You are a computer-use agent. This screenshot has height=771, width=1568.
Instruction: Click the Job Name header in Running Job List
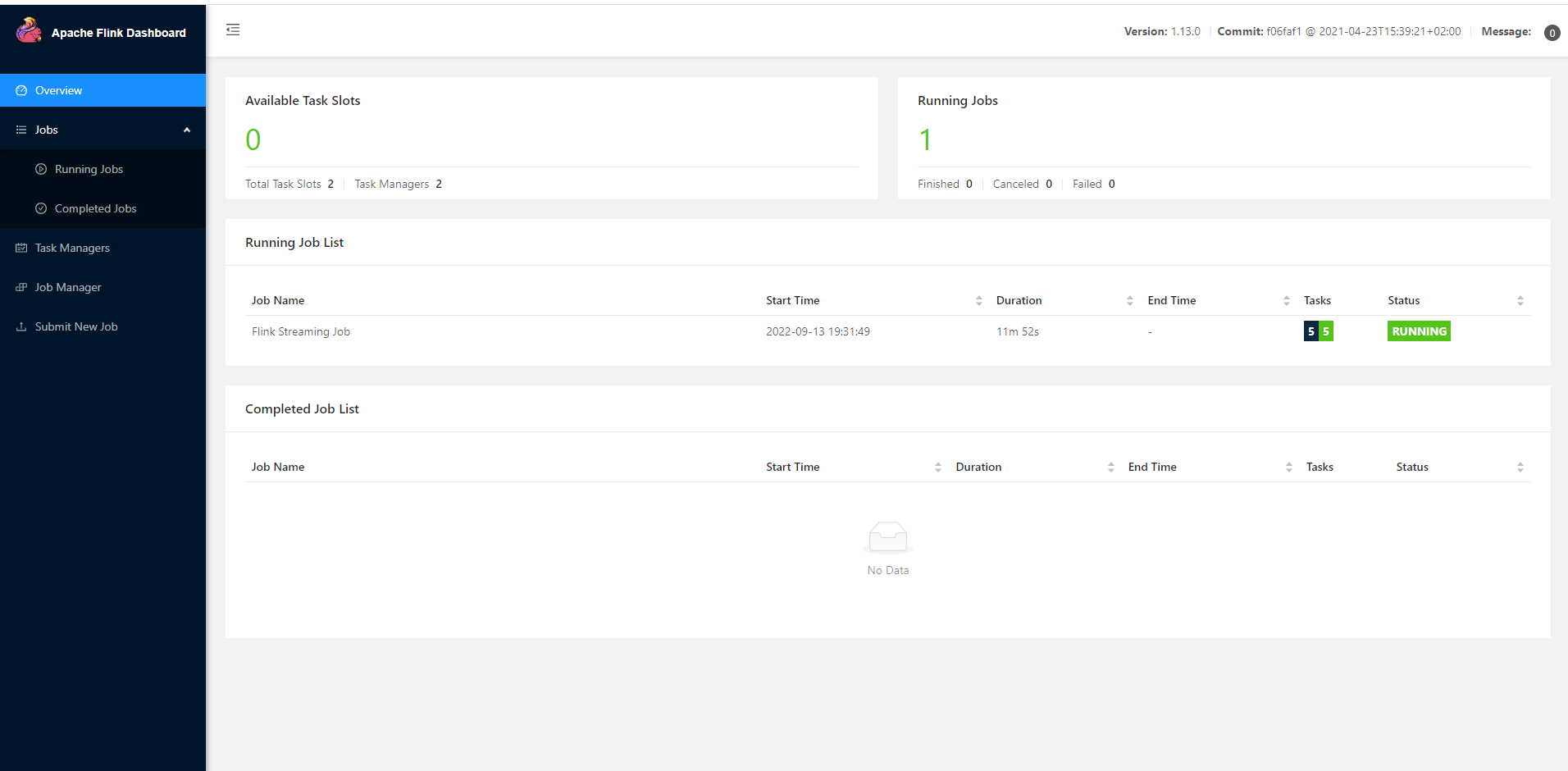coord(278,300)
